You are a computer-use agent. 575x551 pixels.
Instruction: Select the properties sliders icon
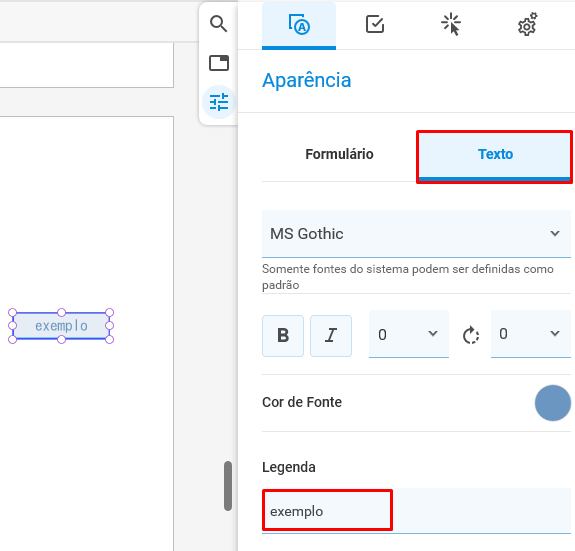click(219, 102)
